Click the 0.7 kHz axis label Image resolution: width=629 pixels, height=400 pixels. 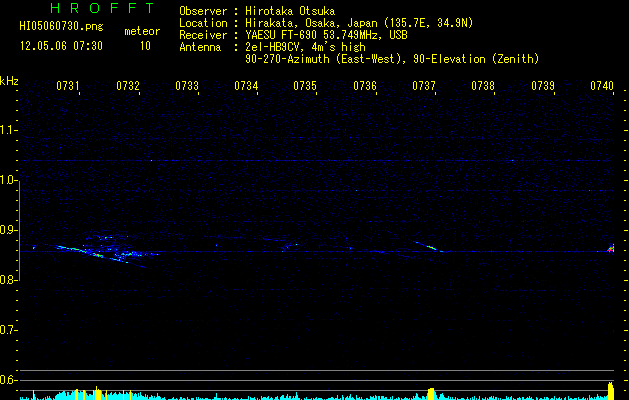[x=8, y=330]
